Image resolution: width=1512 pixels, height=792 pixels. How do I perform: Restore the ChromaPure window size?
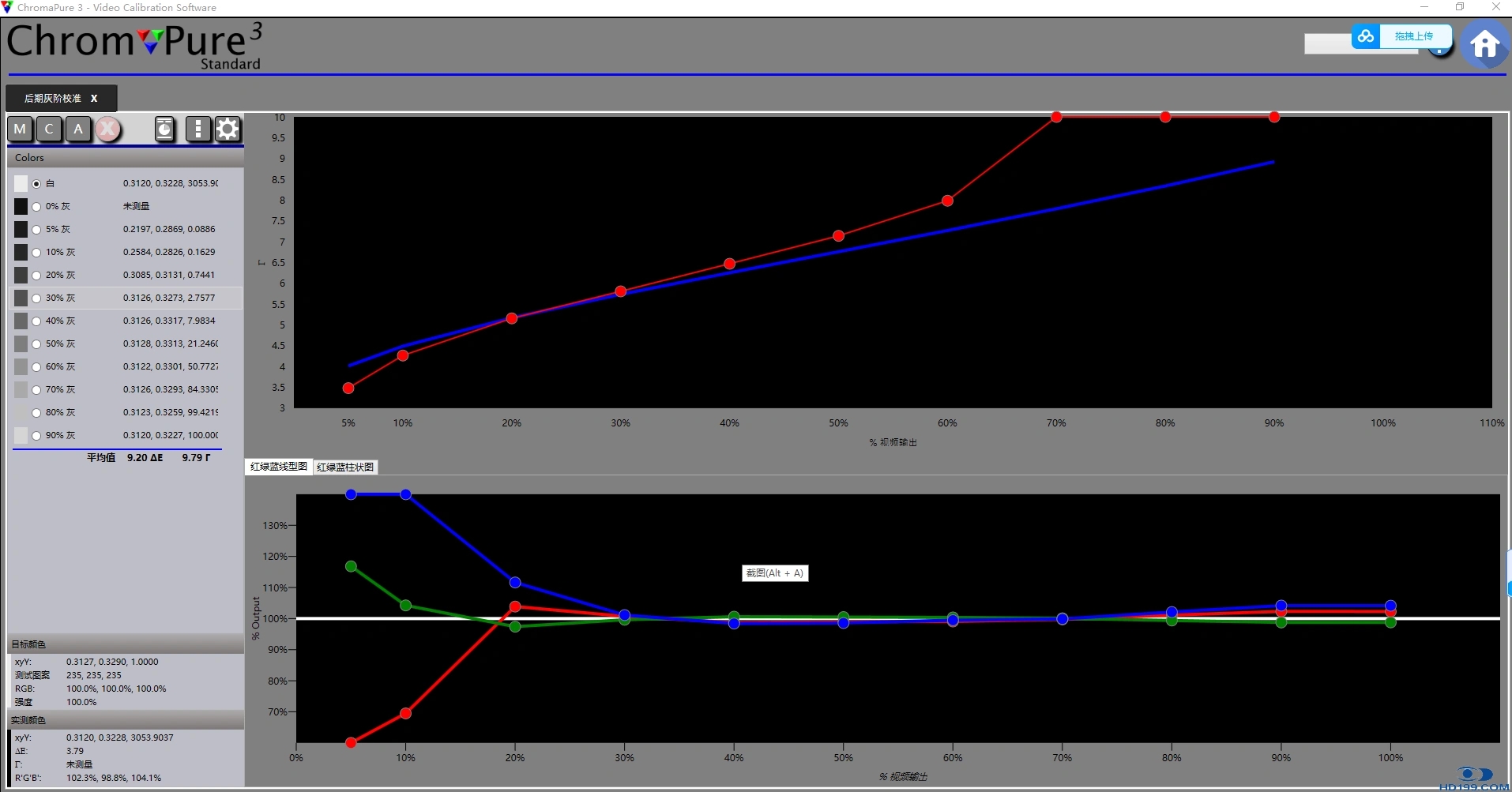(x=1460, y=7)
